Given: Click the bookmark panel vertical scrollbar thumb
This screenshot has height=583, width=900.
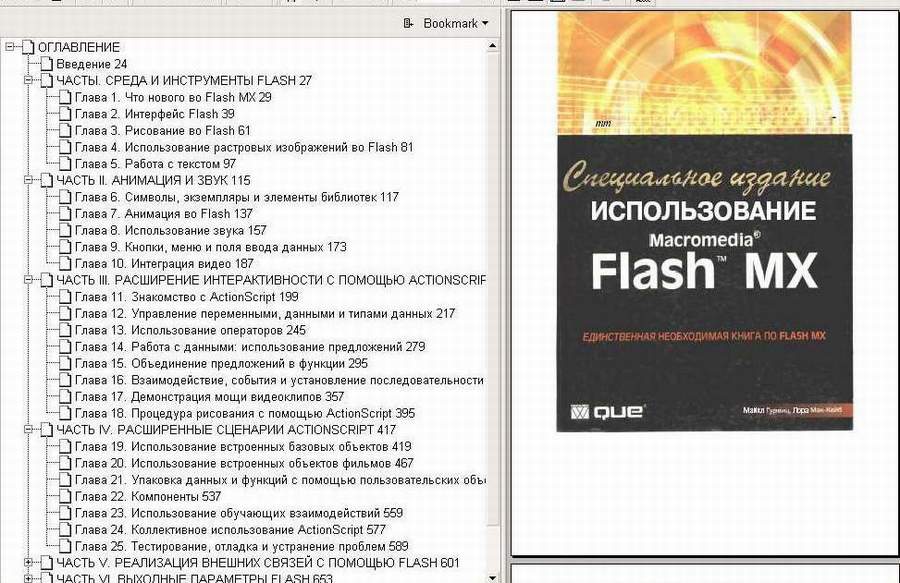Looking at the screenshot, I should [x=492, y=289].
